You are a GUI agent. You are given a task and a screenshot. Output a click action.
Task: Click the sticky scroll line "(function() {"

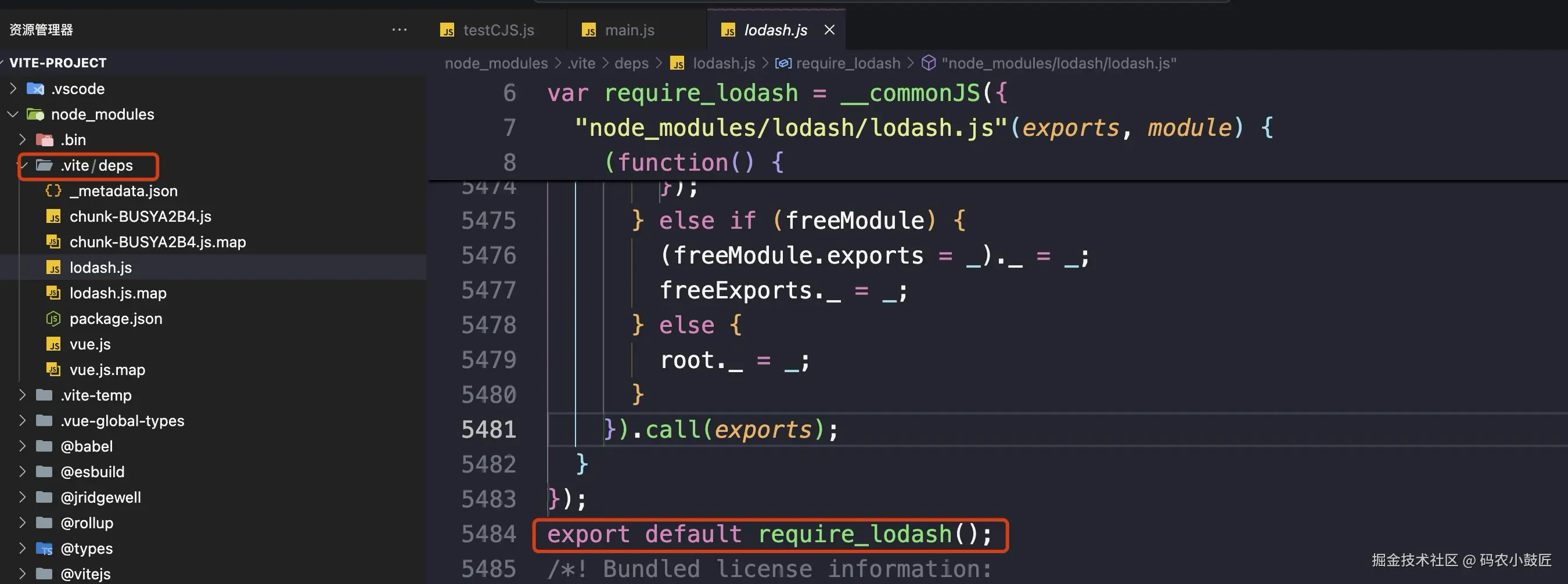click(x=695, y=163)
